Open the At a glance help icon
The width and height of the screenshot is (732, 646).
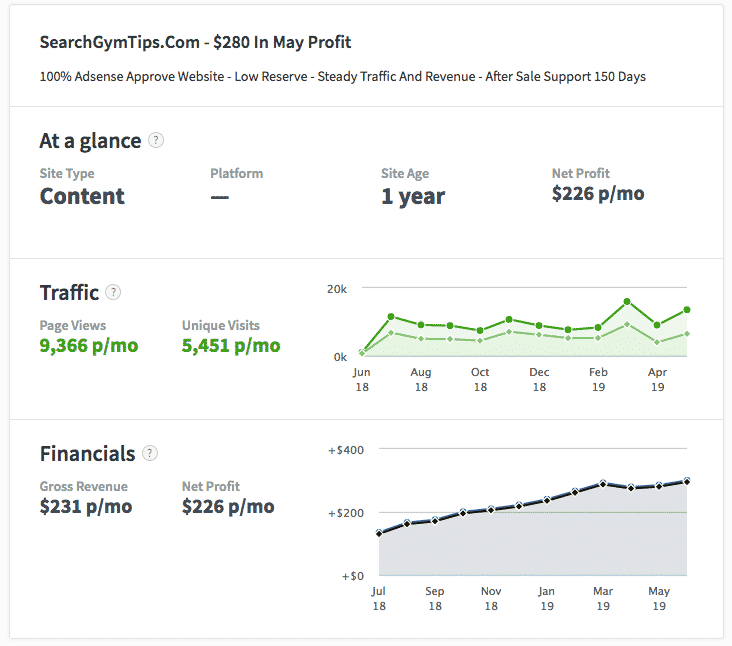click(156, 140)
